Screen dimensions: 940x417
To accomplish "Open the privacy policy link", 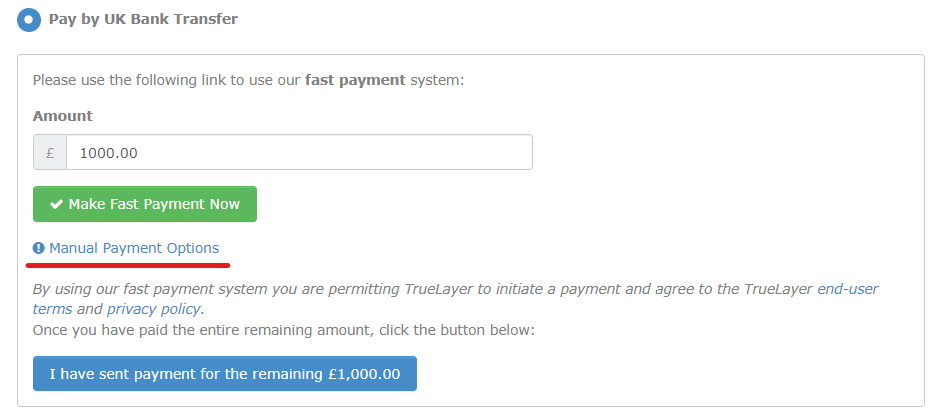I will coord(154,309).
